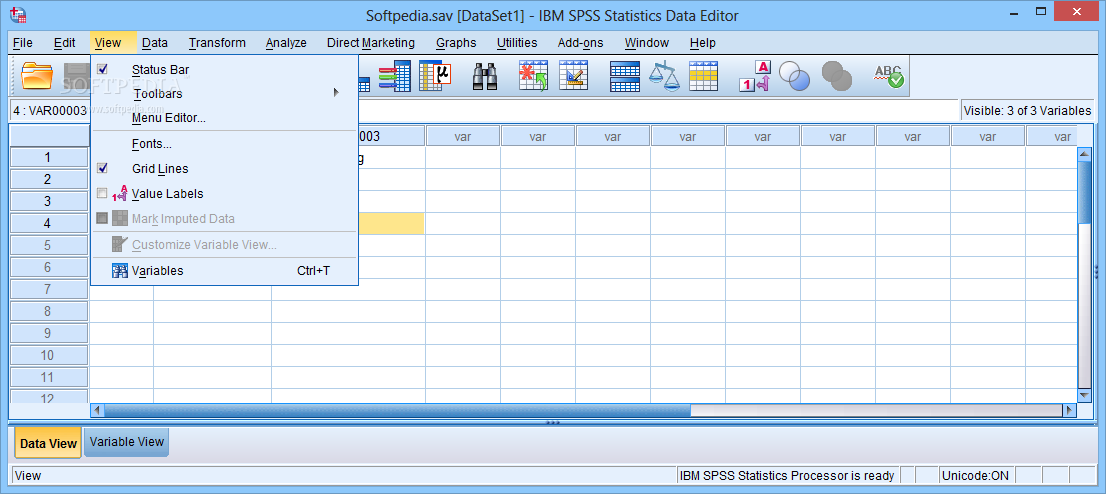Open the Graphs menu
This screenshot has height=494, width=1106.
pyautogui.click(x=456, y=42)
